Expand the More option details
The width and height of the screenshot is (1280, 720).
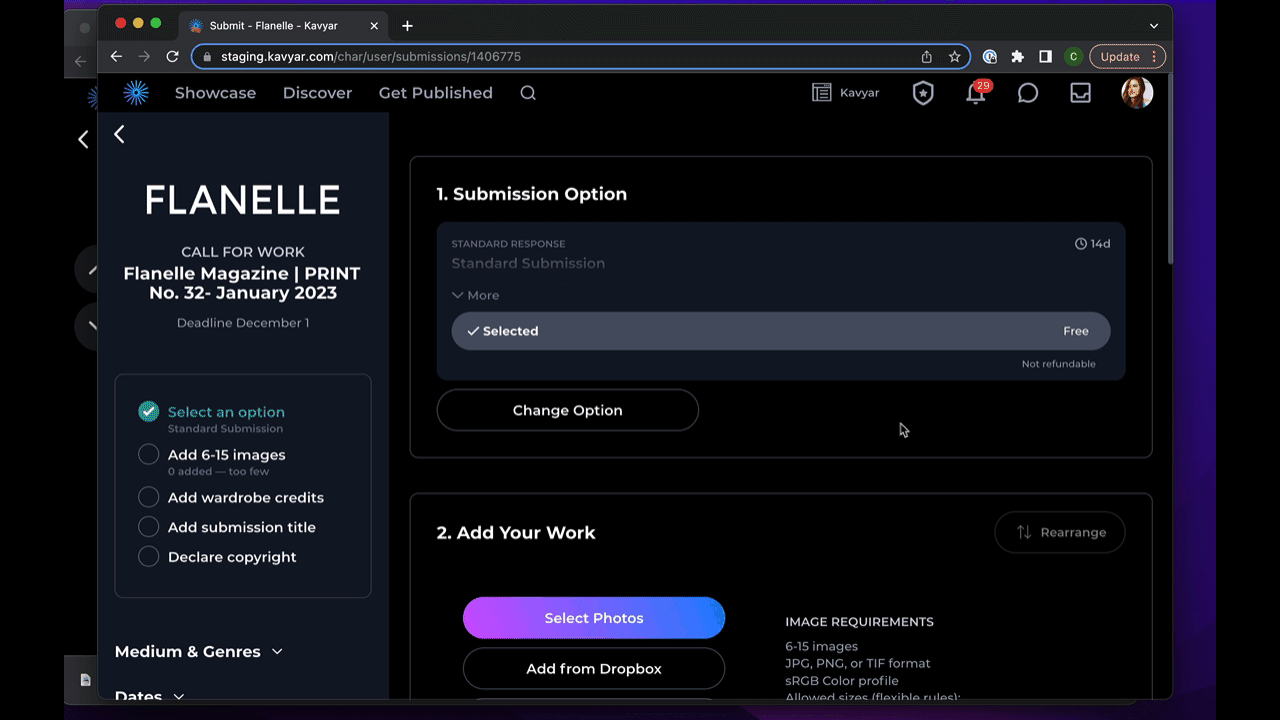point(475,295)
